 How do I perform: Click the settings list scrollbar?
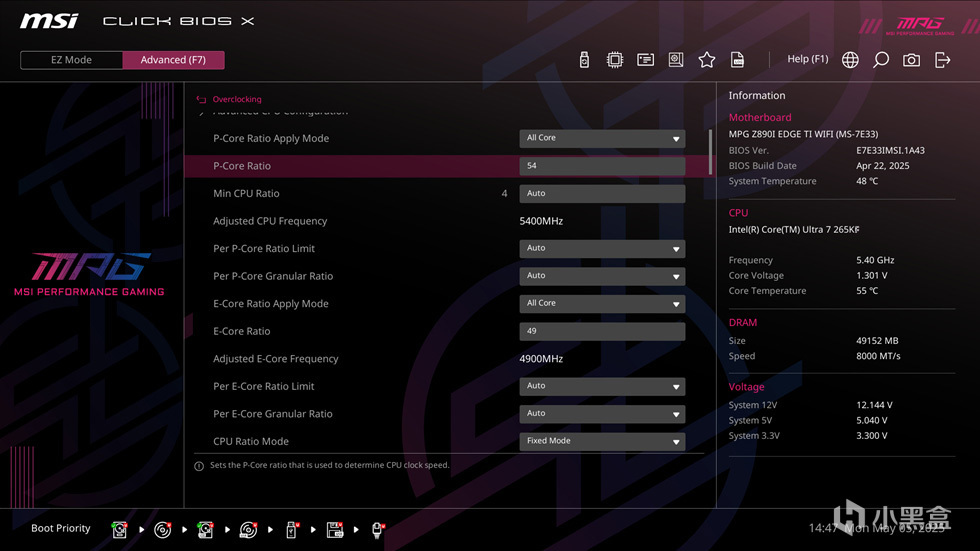click(x=710, y=152)
